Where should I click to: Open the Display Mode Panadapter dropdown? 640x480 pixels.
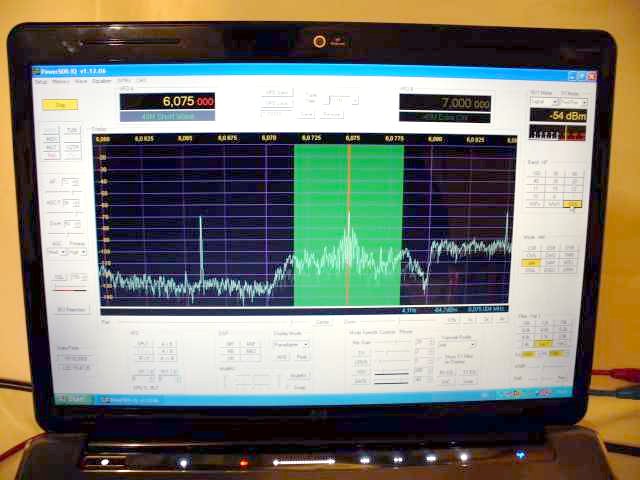tap(291, 344)
